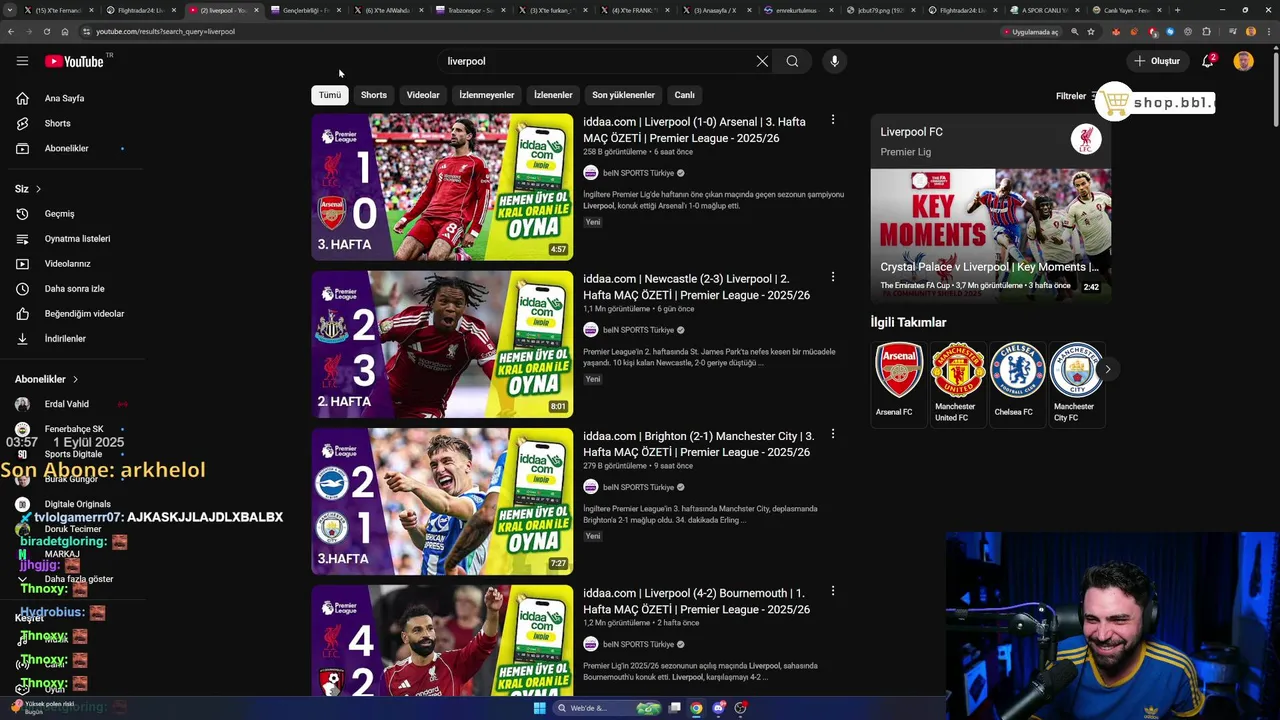This screenshot has width=1280, height=720.
Task: Open options menu for Newcastle Liverpool video
Action: click(832, 277)
